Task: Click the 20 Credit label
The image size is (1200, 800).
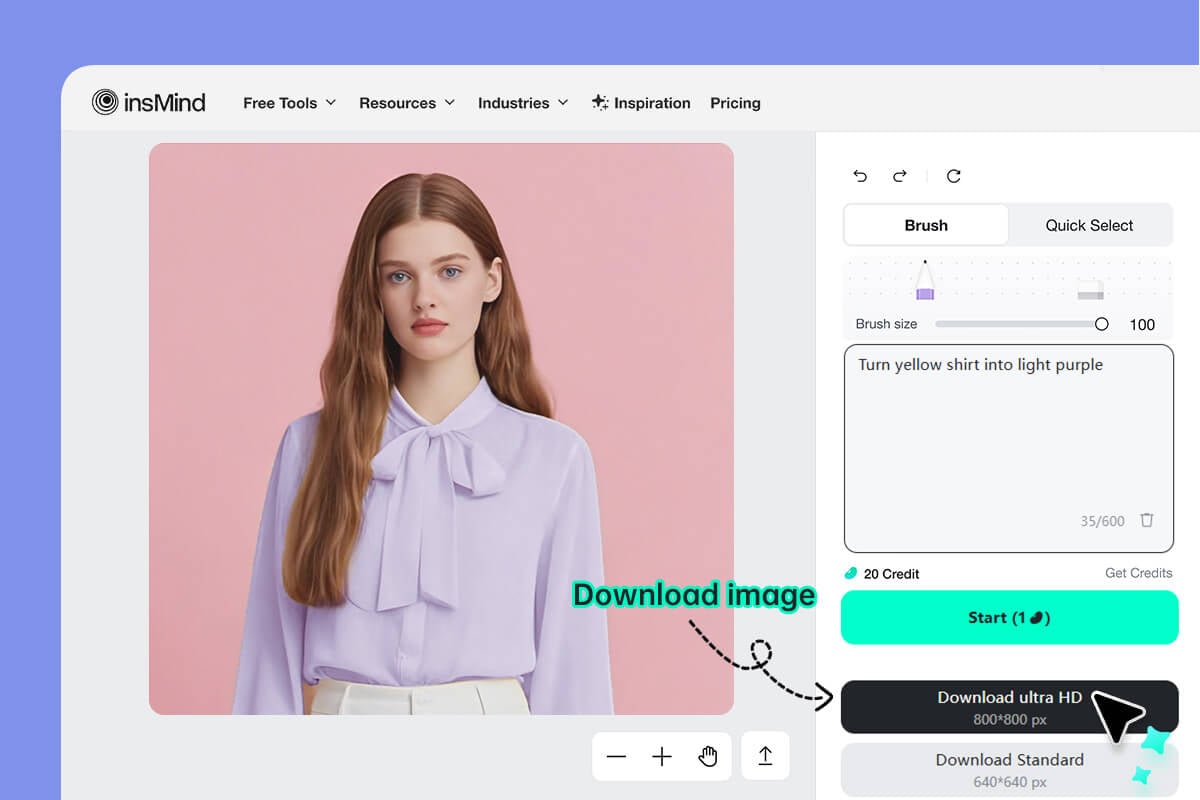Action: pos(891,574)
